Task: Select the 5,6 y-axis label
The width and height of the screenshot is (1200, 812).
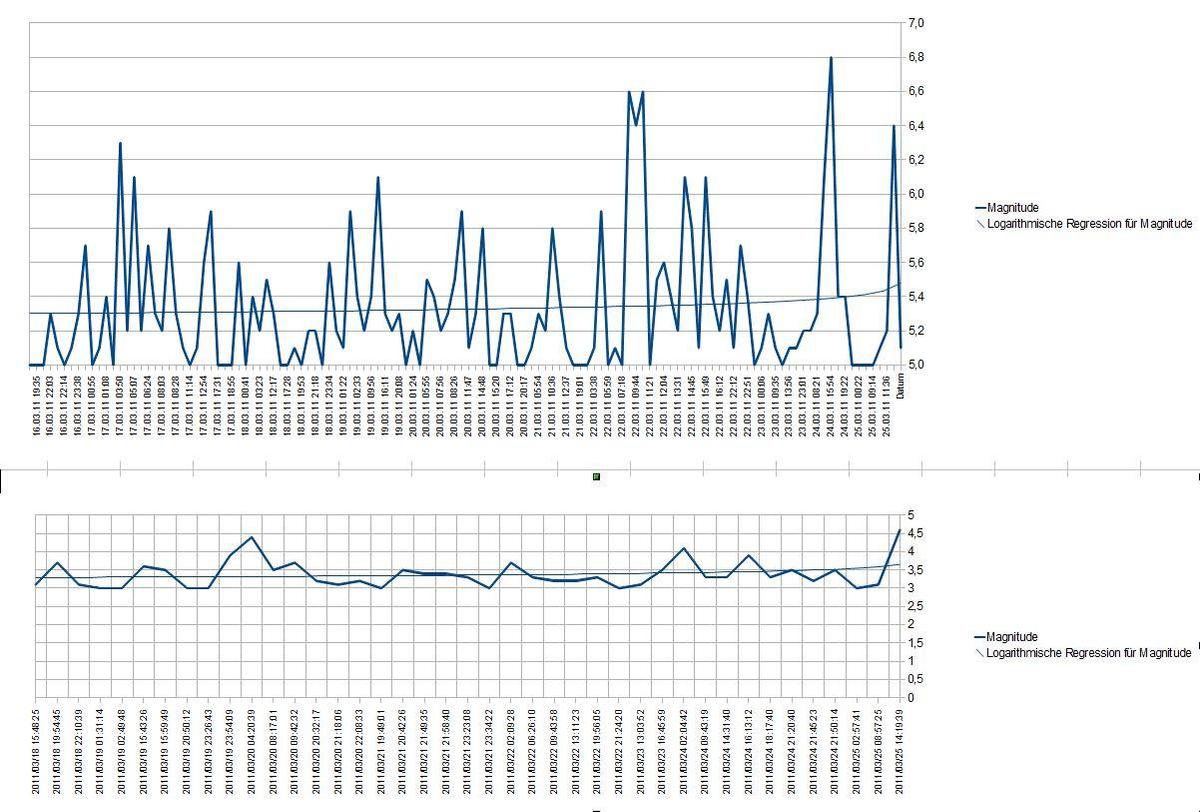Action: pos(915,263)
